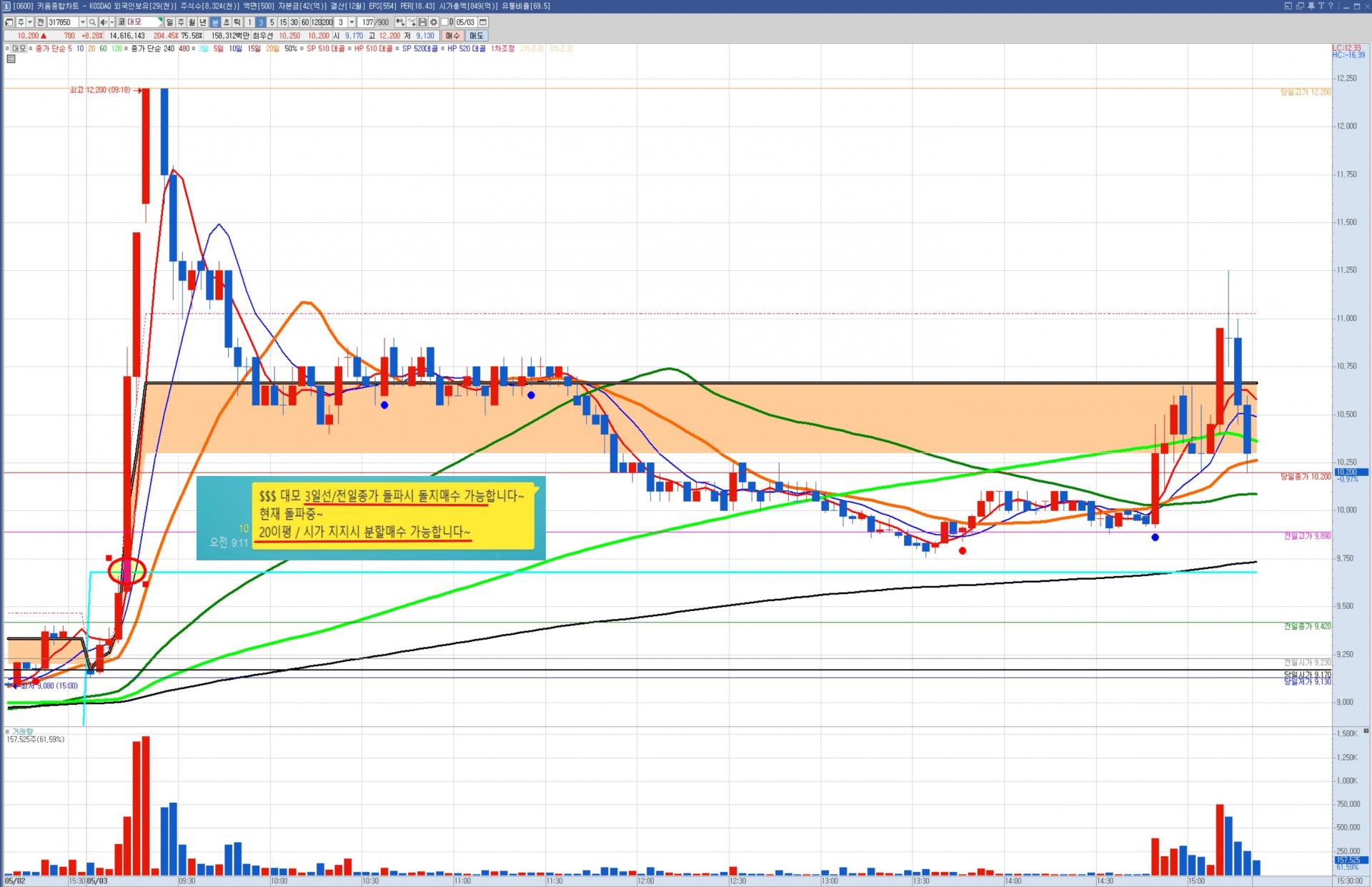The image size is (1372, 887).
Task: Toggle the D date checkbox
Action: pyautogui.click(x=444, y=22)
